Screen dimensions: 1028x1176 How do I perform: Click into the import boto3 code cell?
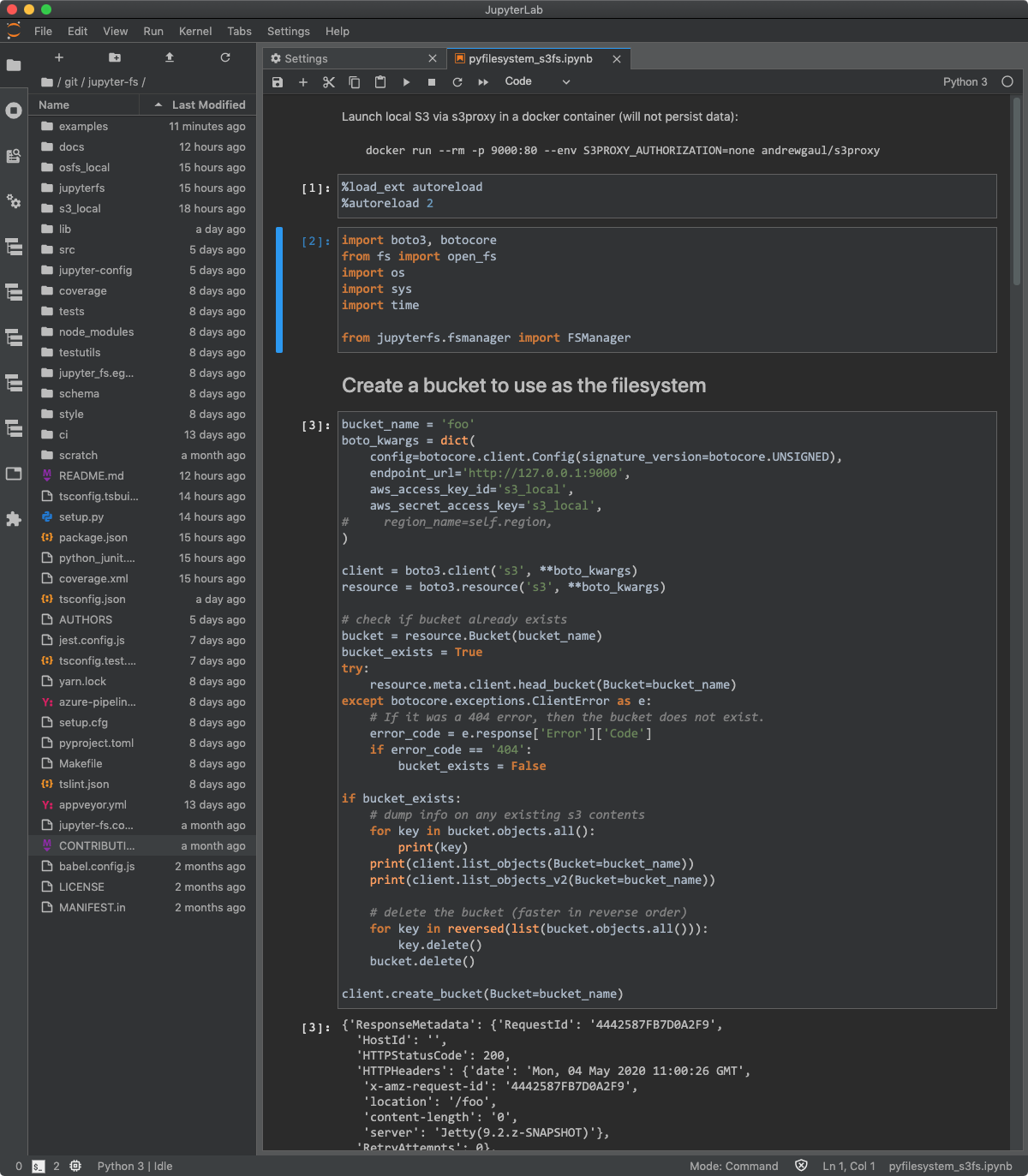[667, 290]
